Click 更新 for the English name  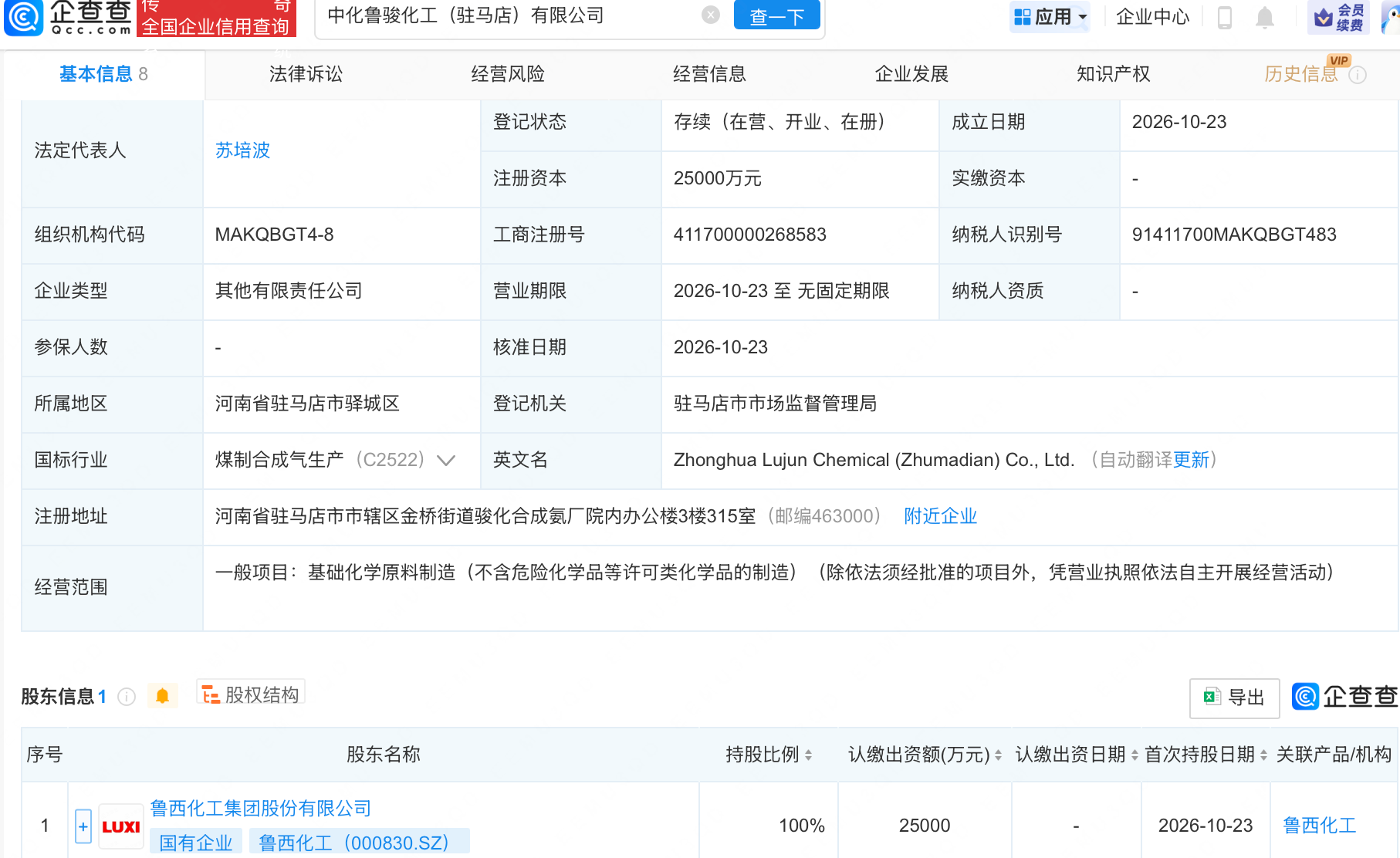coord(1191,460)
